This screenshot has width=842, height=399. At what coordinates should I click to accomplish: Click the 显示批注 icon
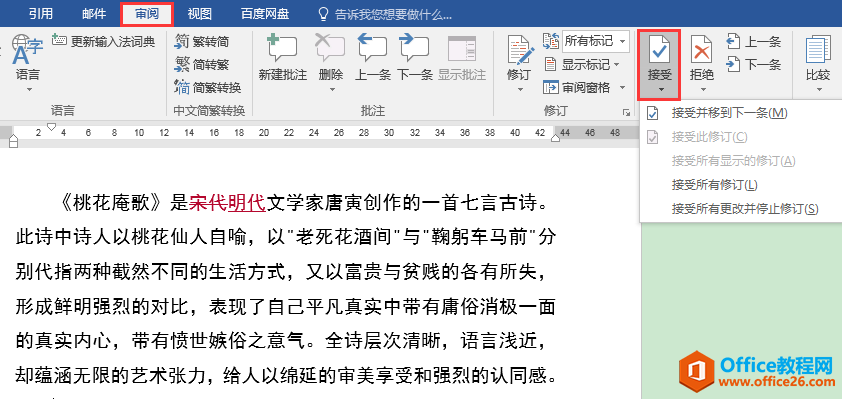coord(462,49)
